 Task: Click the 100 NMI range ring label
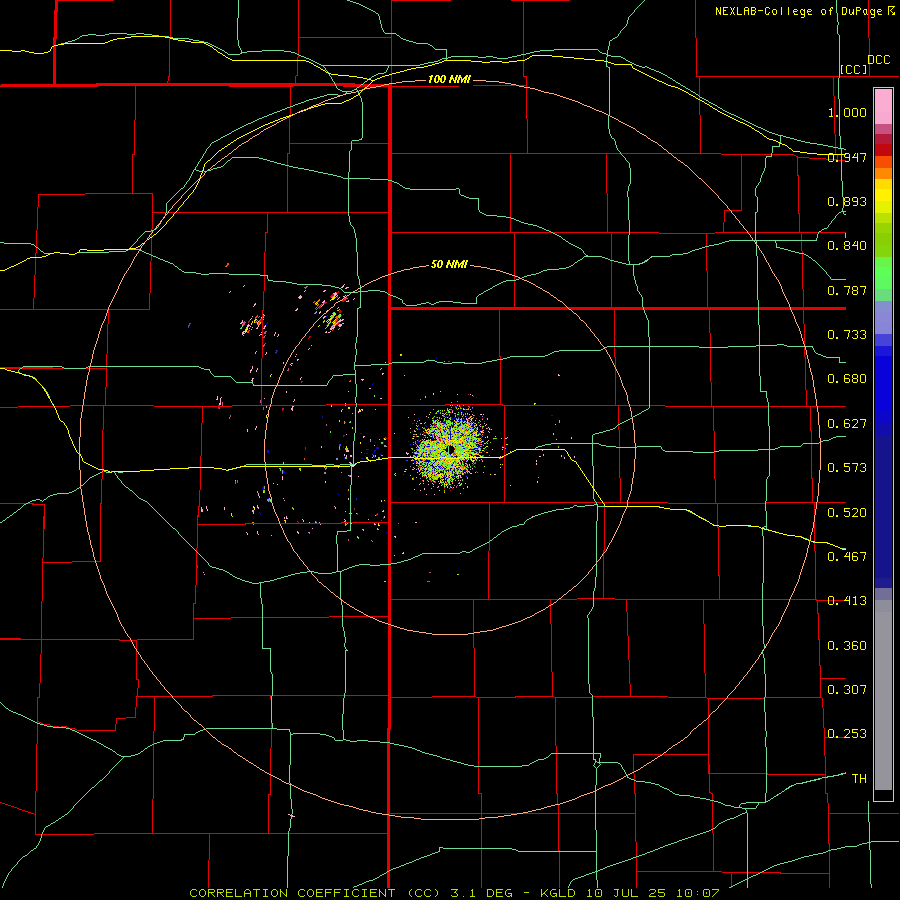tap(449, 79)
